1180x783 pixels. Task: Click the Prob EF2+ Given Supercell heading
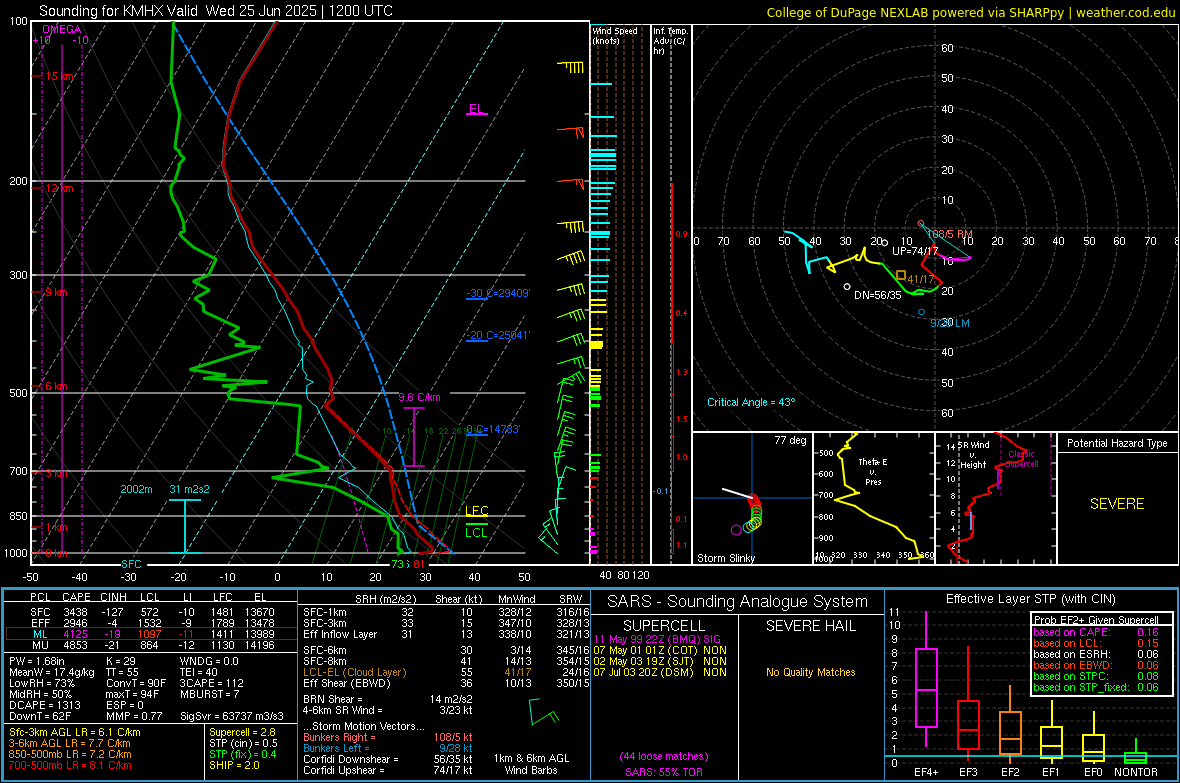[1096, 620]
